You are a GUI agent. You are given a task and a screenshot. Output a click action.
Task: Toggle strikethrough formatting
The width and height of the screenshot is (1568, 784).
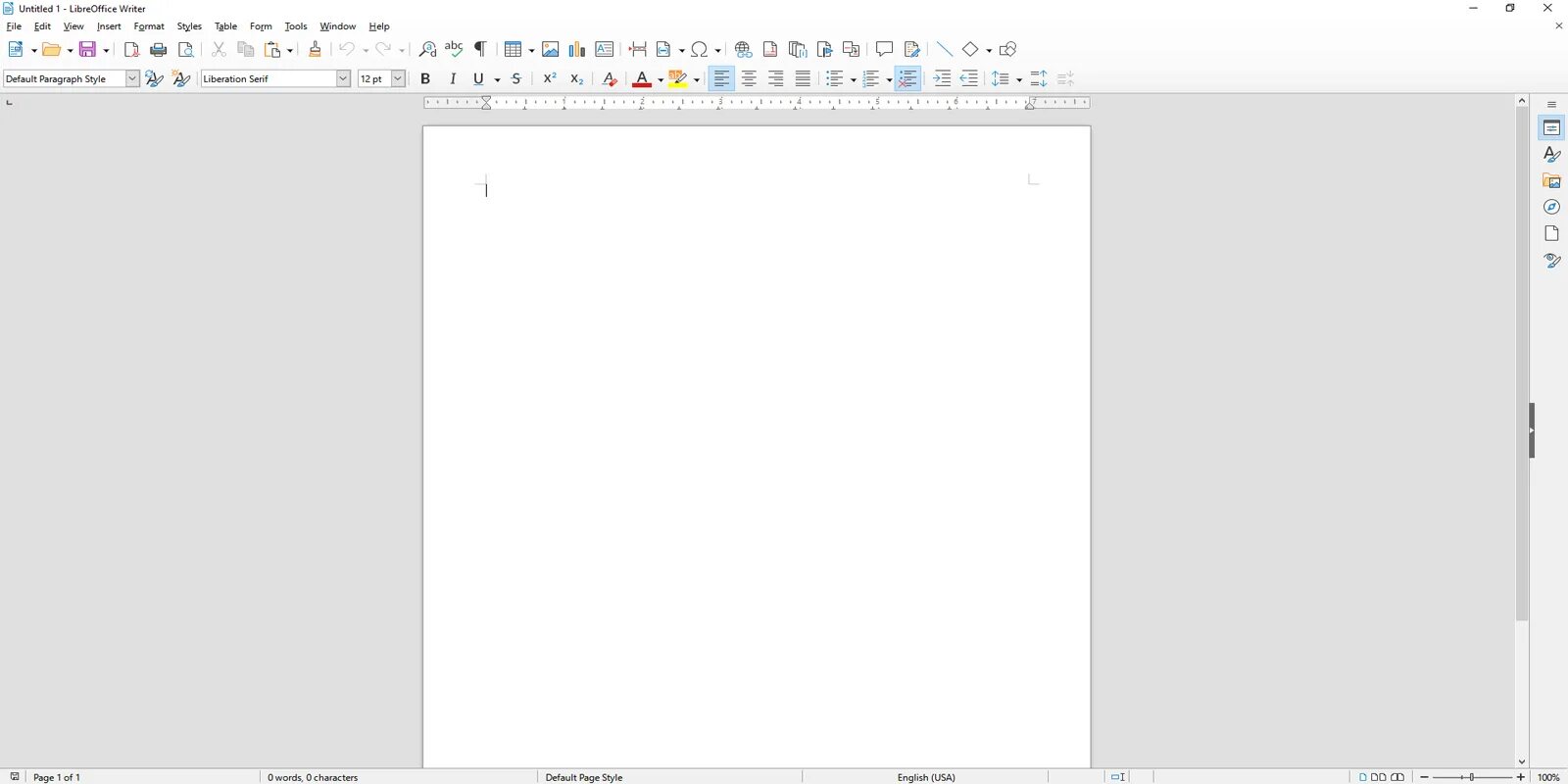(x=516, y=78)
